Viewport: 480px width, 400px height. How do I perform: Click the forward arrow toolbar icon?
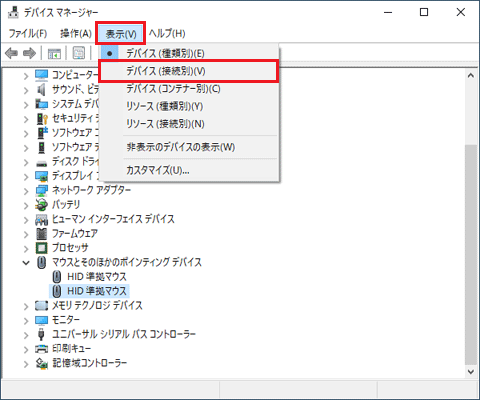tap(29, 53)
